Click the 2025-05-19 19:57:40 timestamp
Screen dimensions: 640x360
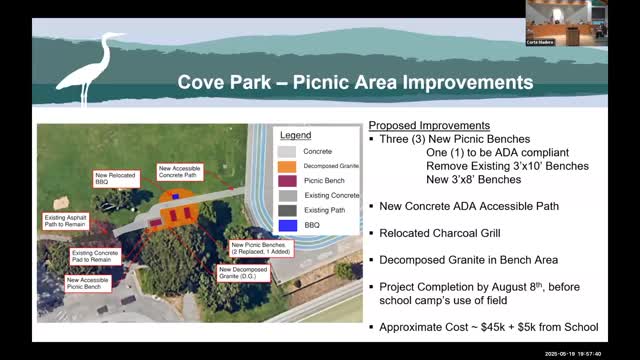[573, 354]
